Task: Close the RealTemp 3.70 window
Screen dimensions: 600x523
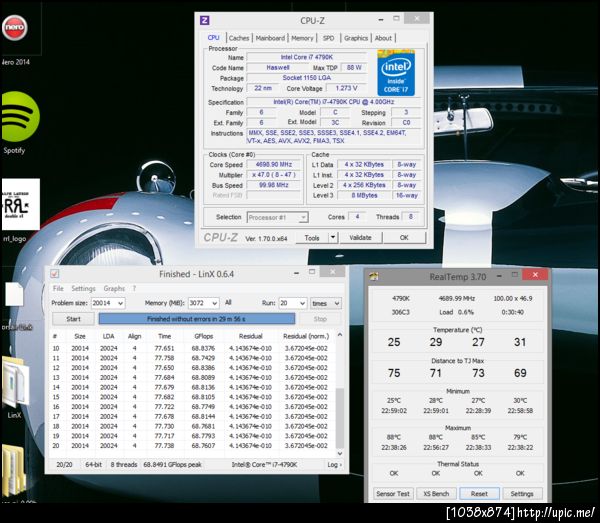Action: click(x=535, y=275)
